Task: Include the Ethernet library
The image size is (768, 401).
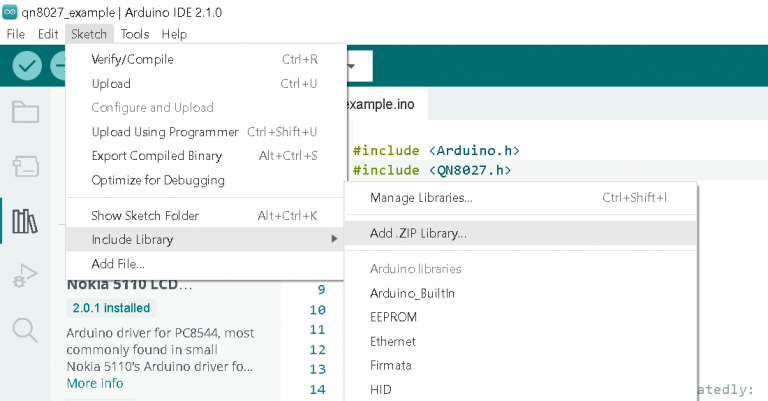Action: point(521,341)
